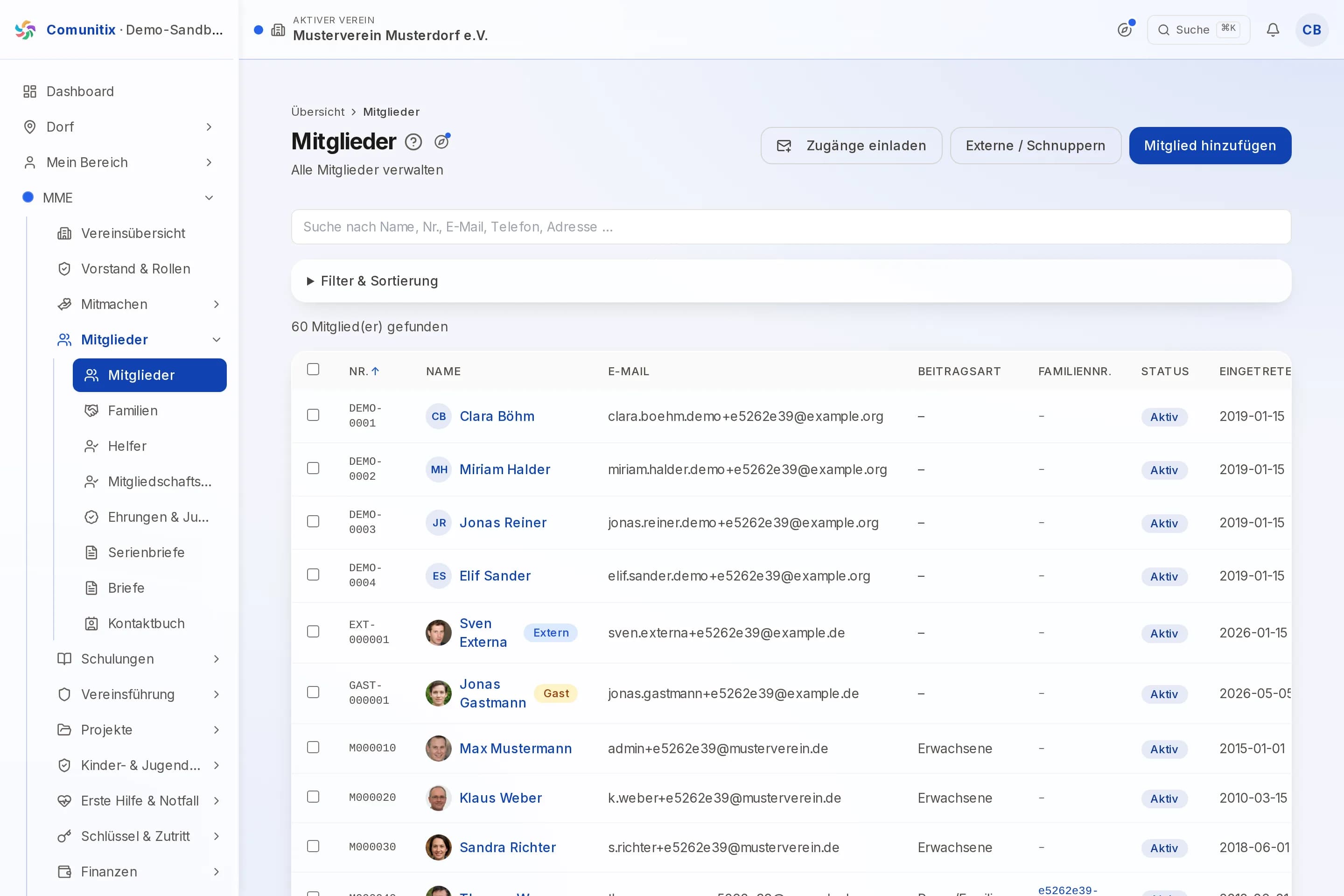
Task: Click the Finanzen wallet icon
Action: click(x=64, y=871)
